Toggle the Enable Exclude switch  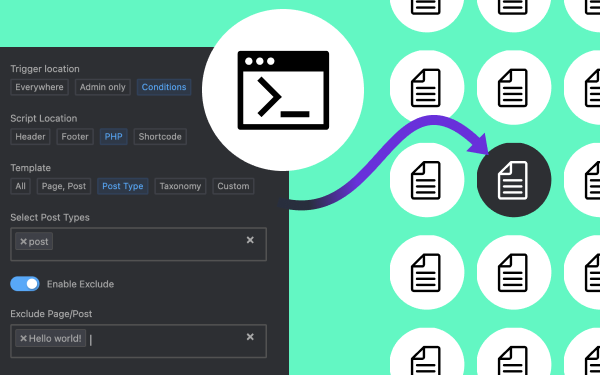25,284
